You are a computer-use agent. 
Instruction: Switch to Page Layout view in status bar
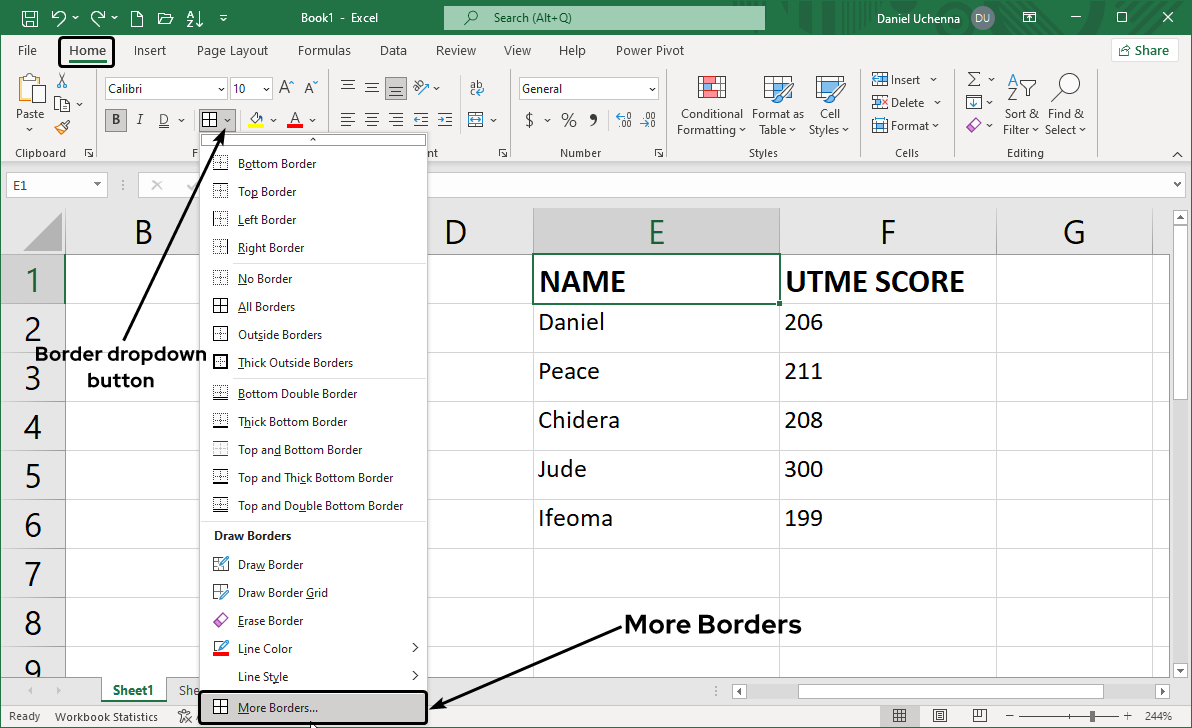[939, 716]
